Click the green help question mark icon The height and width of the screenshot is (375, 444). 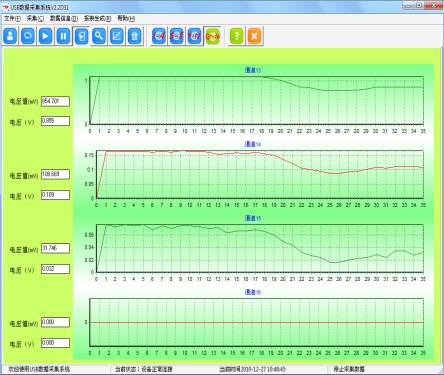[237, 36]
